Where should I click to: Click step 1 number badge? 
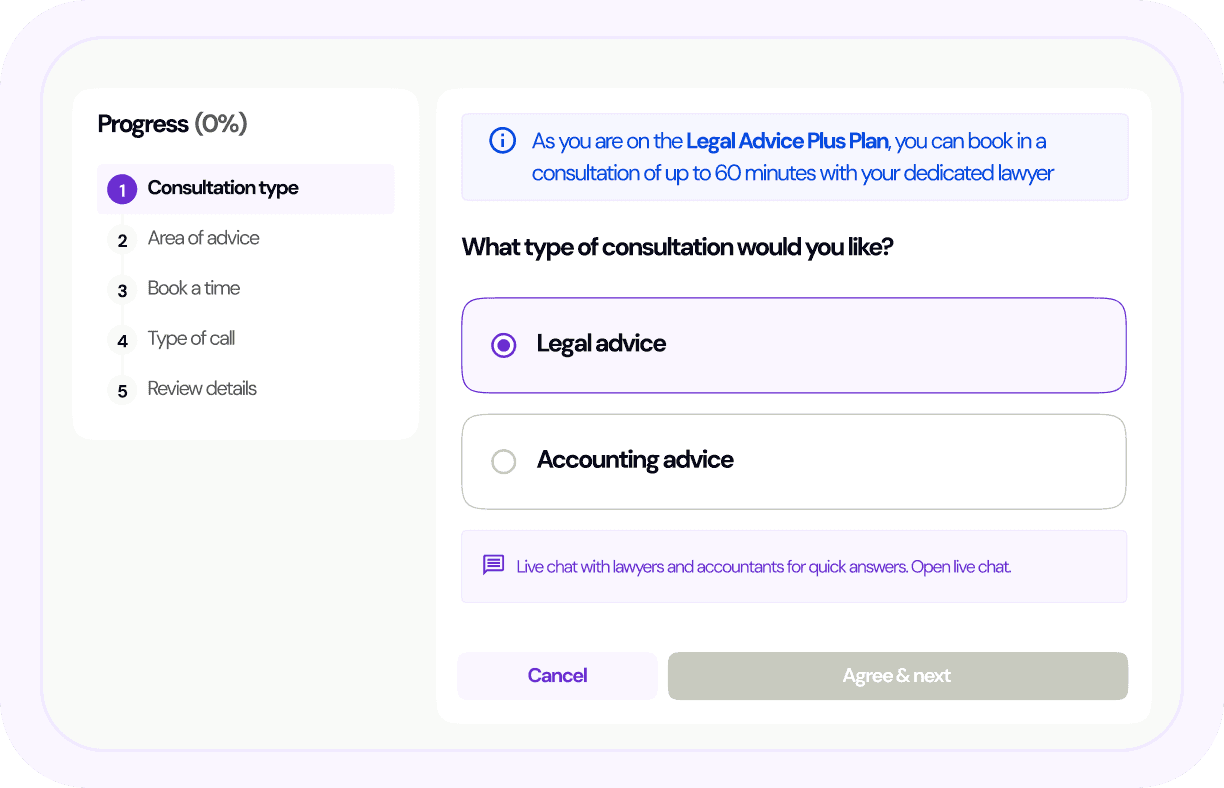(122, 189)
